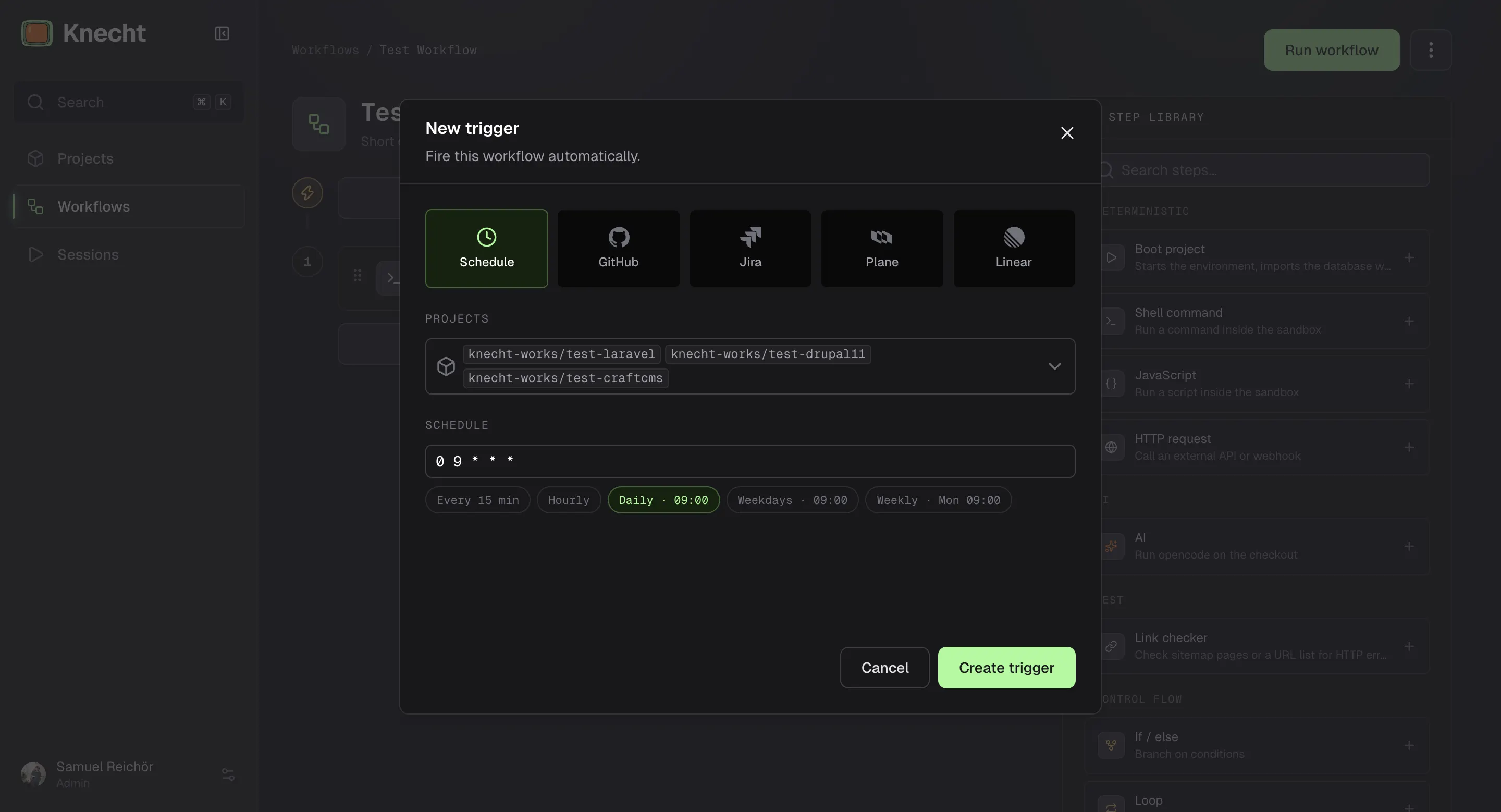Open user settings sliders icon
The image size is (1501, 812).
click(228, 774)
